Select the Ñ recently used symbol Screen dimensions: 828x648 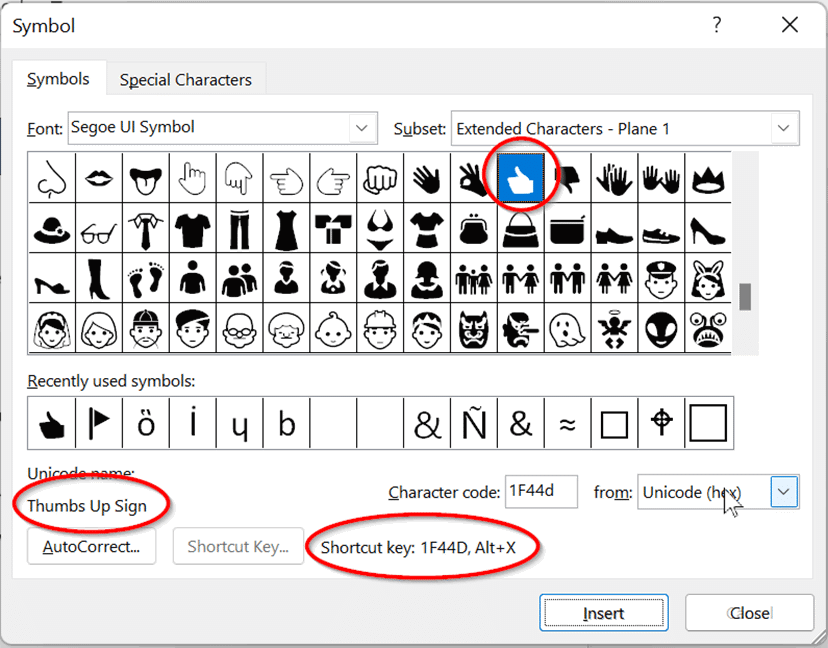[474, 423]
